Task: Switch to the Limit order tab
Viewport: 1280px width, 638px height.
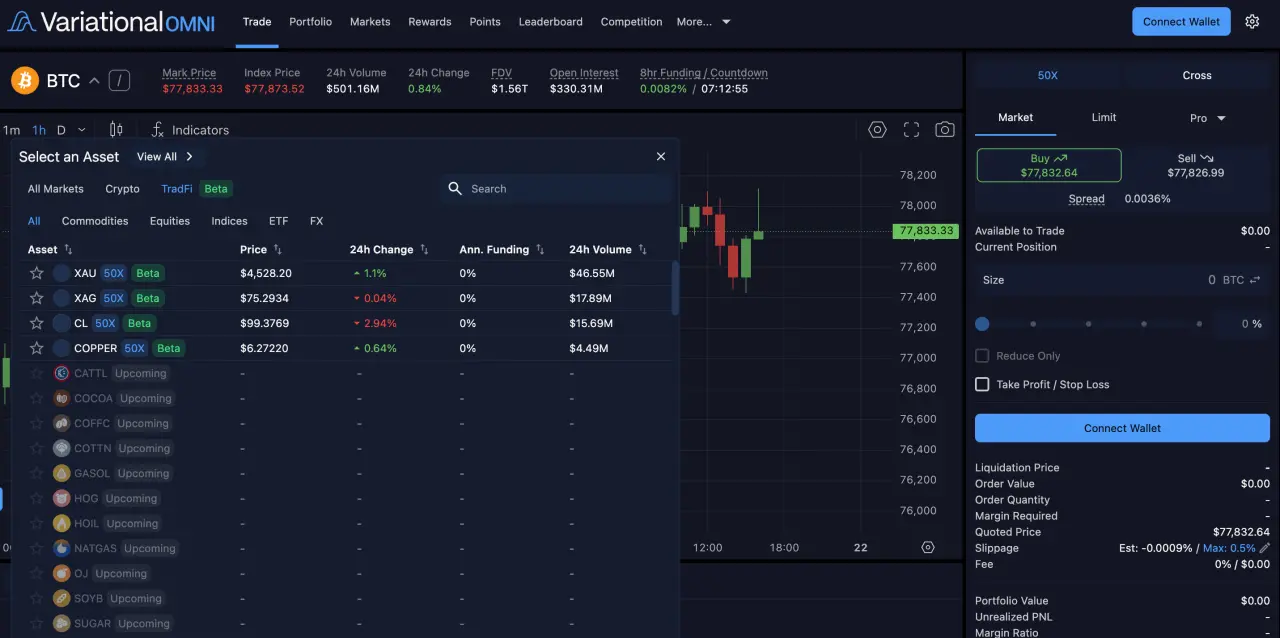Action: [x=1104, y=117]
